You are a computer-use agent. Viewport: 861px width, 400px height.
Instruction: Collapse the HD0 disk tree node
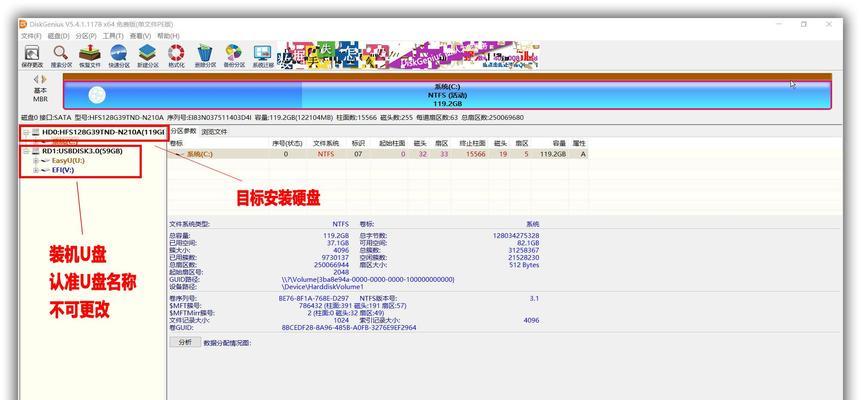tap(26, 132)
